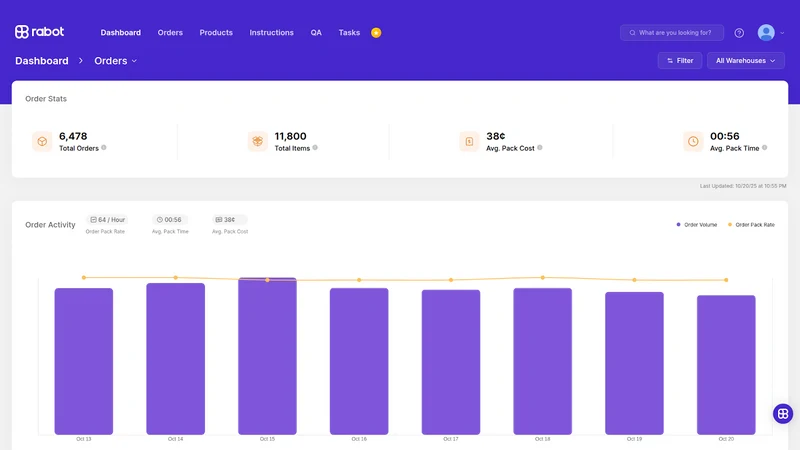Open the Instructions tab
800x450 pixels.
pos(271,33)
